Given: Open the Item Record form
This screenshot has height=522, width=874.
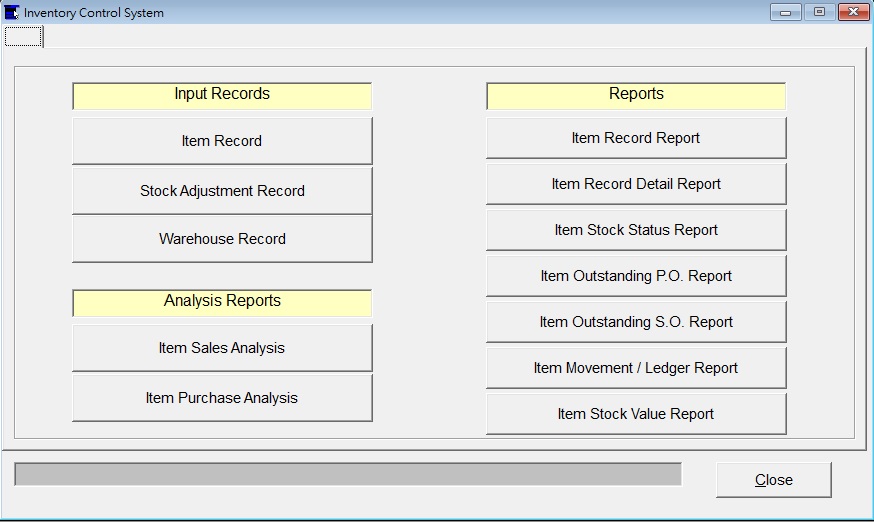Looking at the screenshot, I should (222, 141).
